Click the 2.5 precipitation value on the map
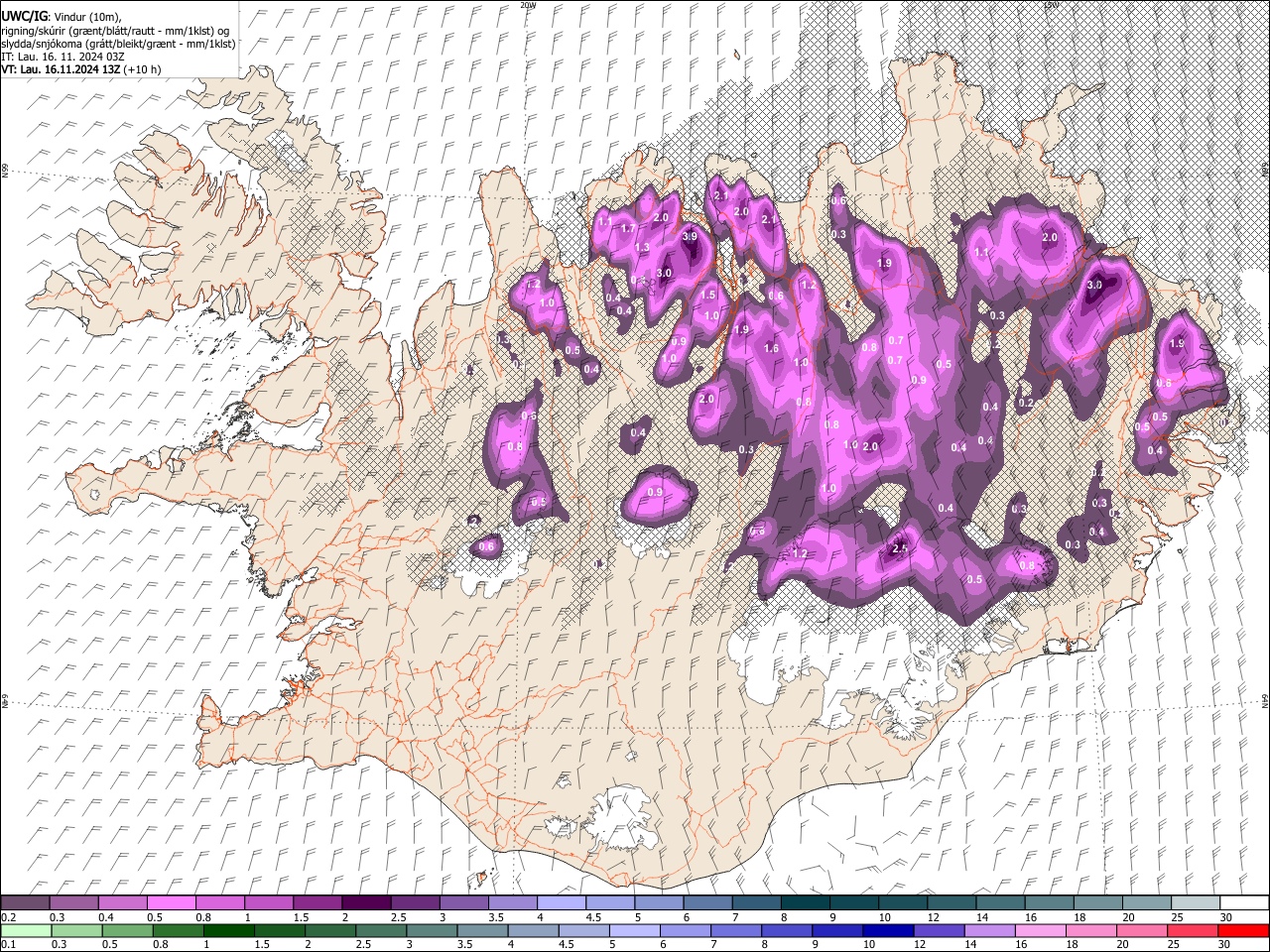The image size is (1270, 952). [901, 547]
